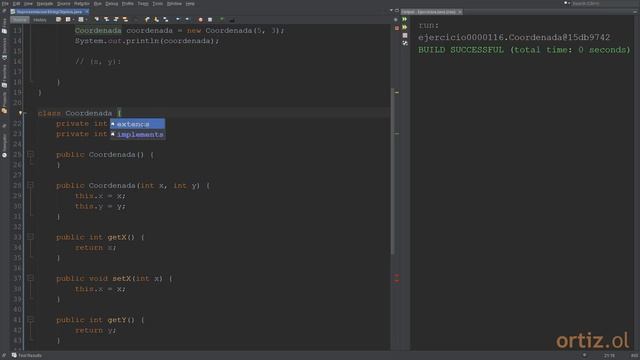
Task: Open the Forward history dropdown arrow
Action: pyautogui.click(x=86, y=19)
